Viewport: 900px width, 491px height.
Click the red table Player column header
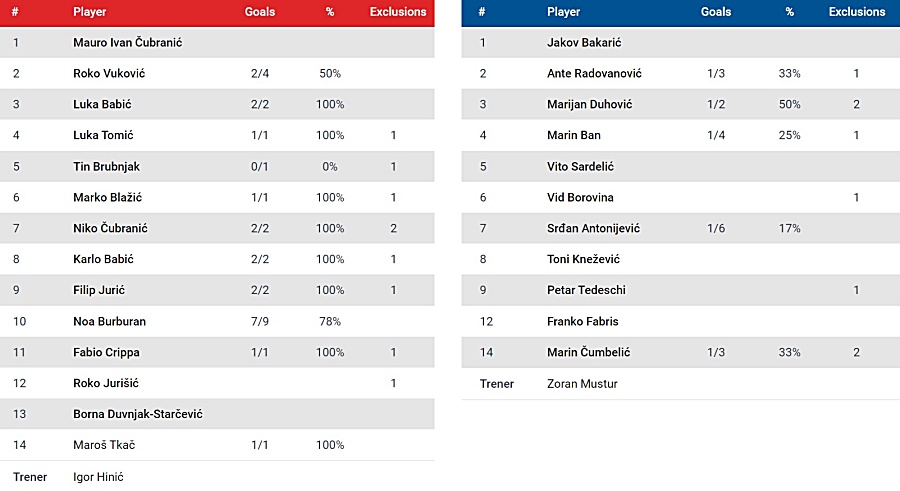[x=90, y=11]
